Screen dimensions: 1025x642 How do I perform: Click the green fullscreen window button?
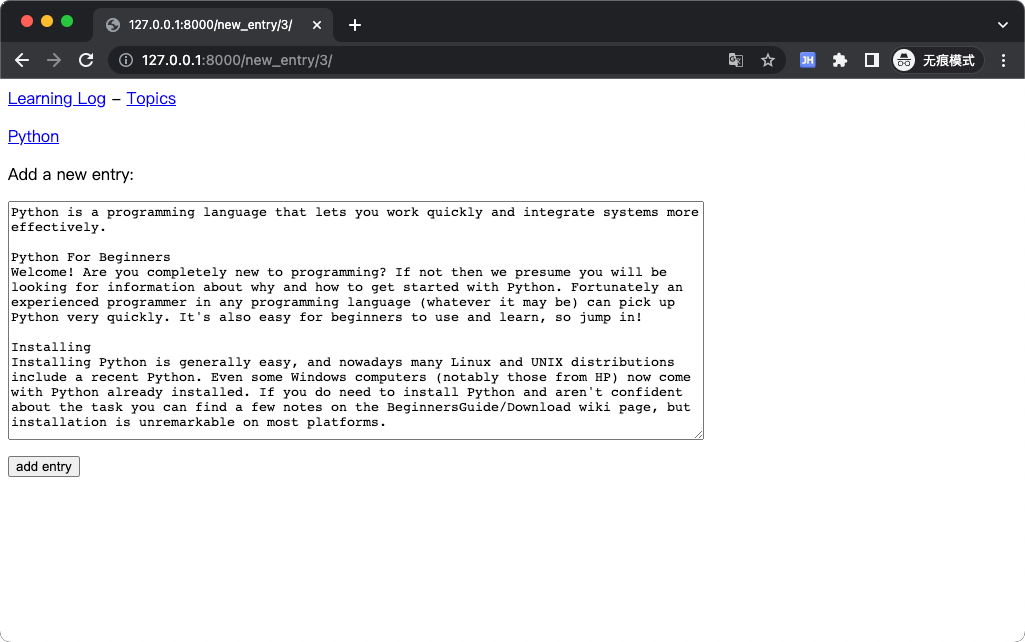tap(67, 21)
